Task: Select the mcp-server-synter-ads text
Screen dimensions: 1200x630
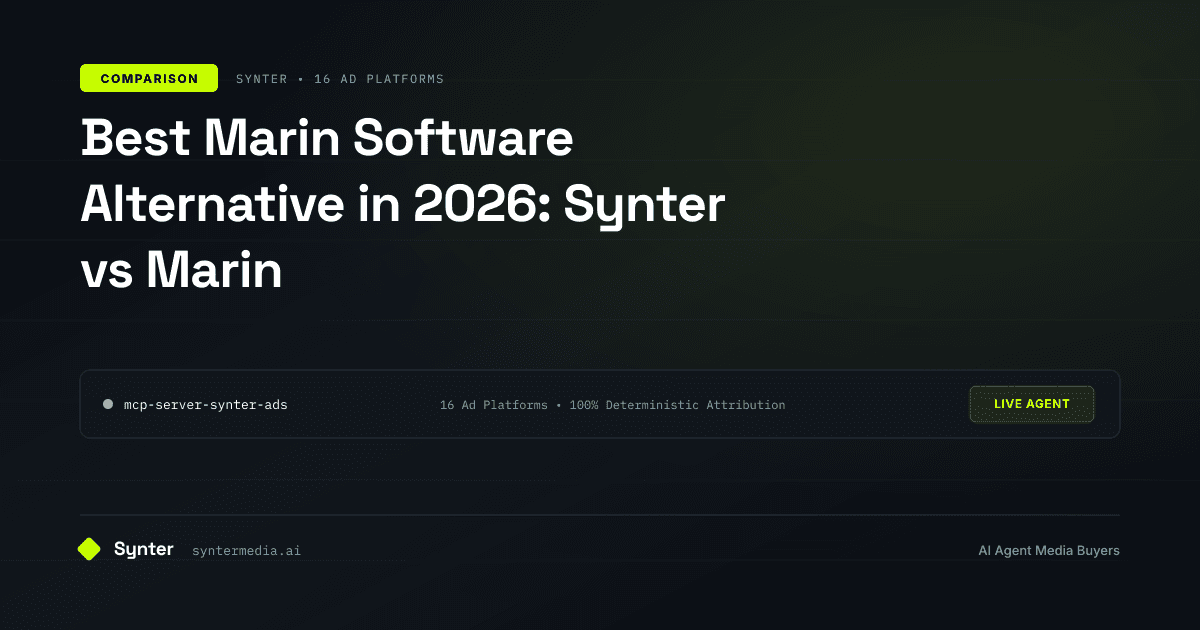Action: tap(206, 405)
